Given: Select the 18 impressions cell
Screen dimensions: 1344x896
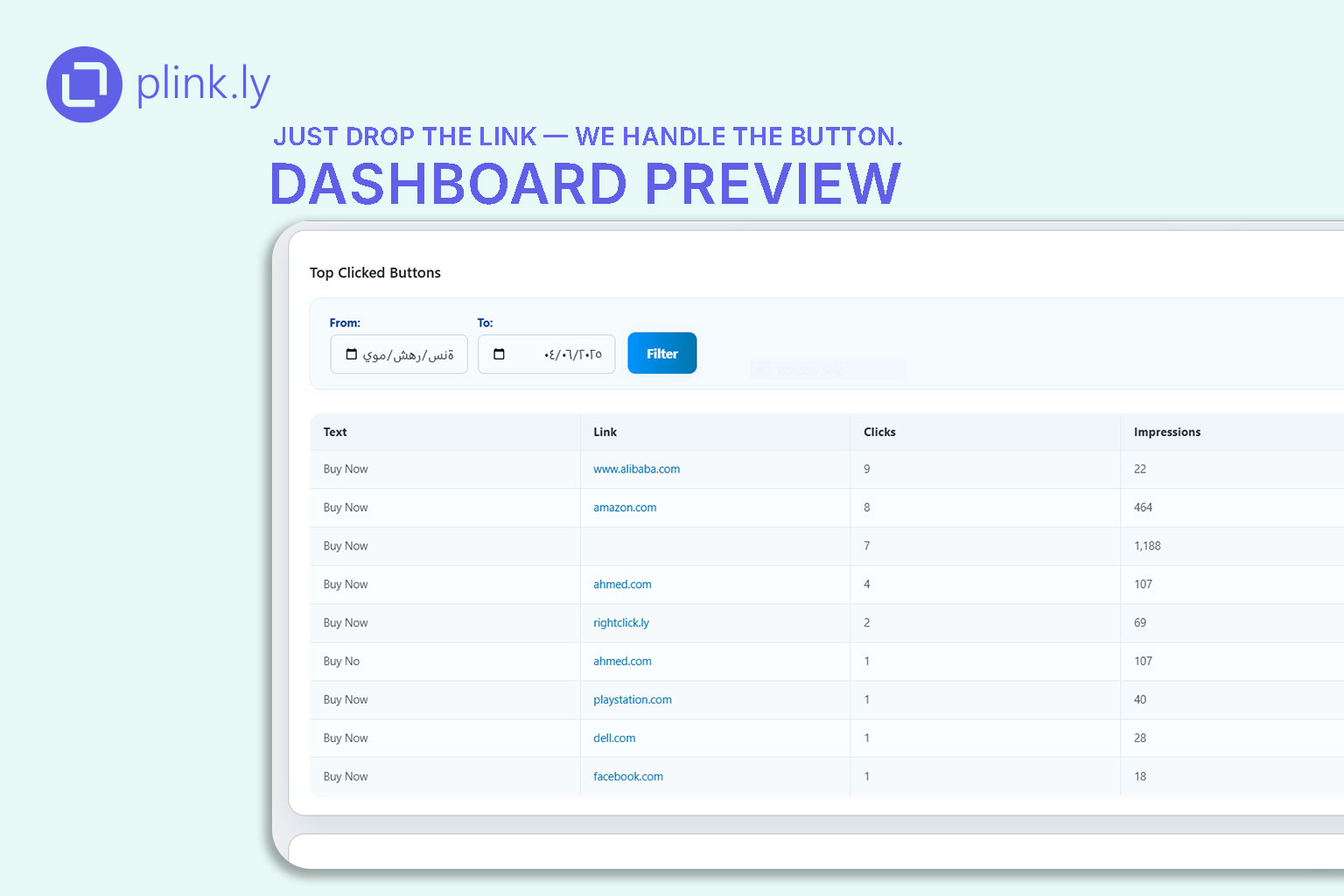Looking at the screenshot, I should (x=1232, y=777).
